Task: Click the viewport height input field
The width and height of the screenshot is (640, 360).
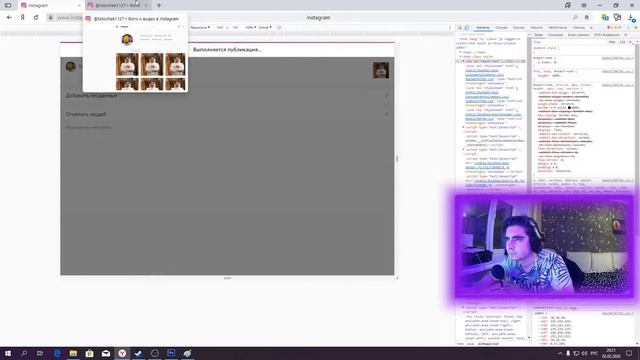Action: click(236, 27)
